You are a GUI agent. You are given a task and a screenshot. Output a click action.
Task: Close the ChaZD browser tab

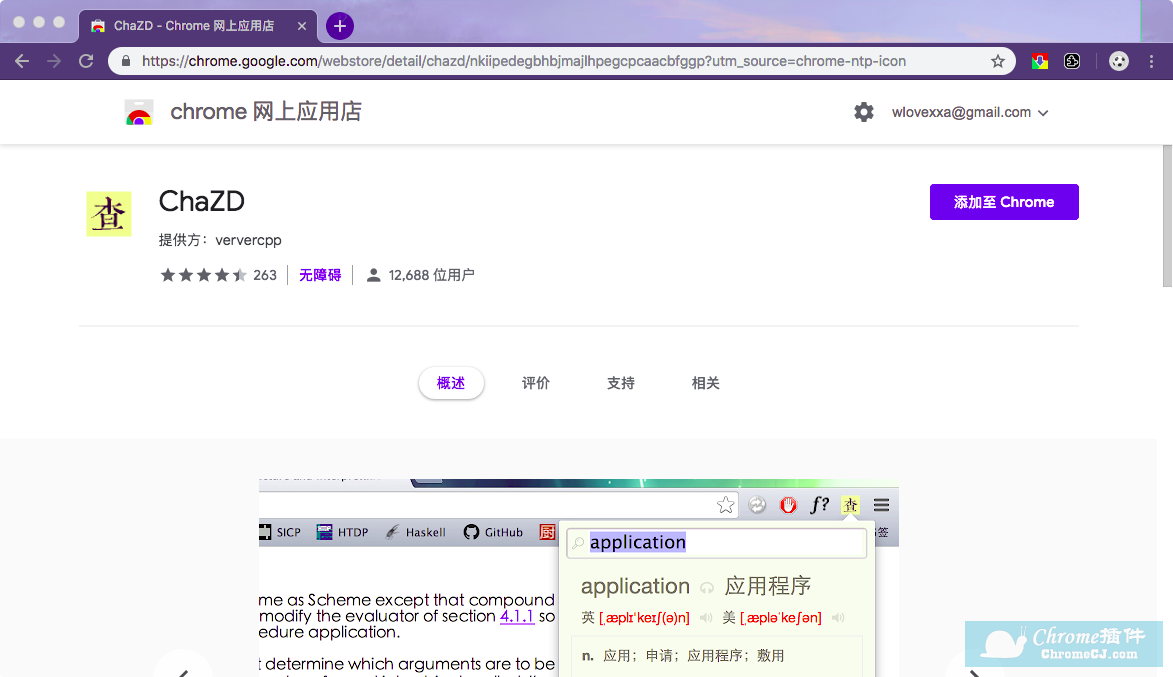pos(301,26)
